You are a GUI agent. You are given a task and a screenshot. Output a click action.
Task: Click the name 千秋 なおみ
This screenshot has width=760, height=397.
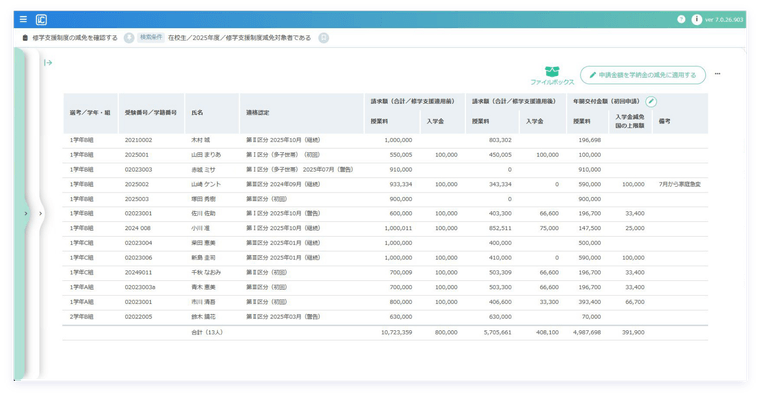[x=206, y=272]
